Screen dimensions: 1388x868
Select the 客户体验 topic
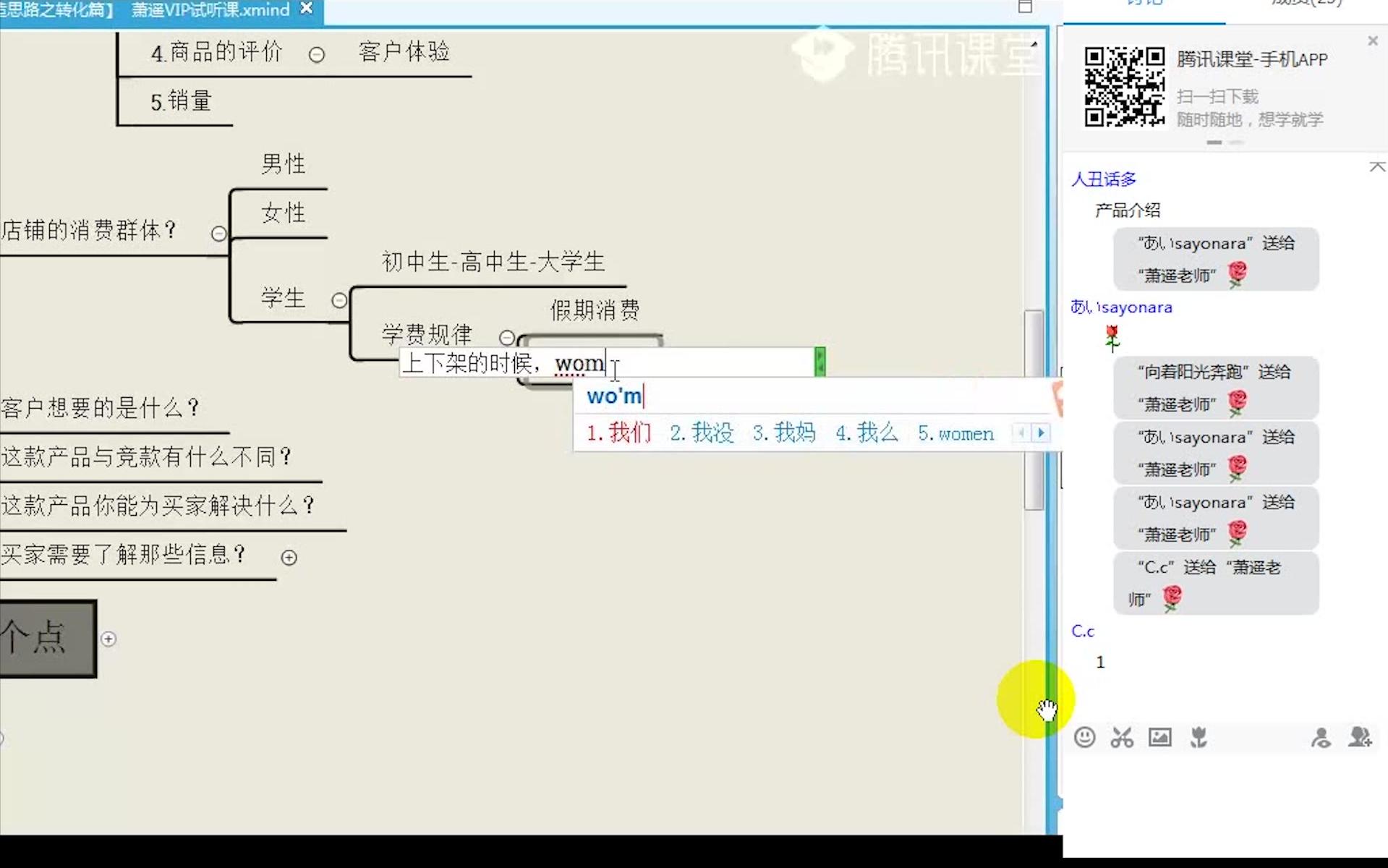[x=404, y=52]
